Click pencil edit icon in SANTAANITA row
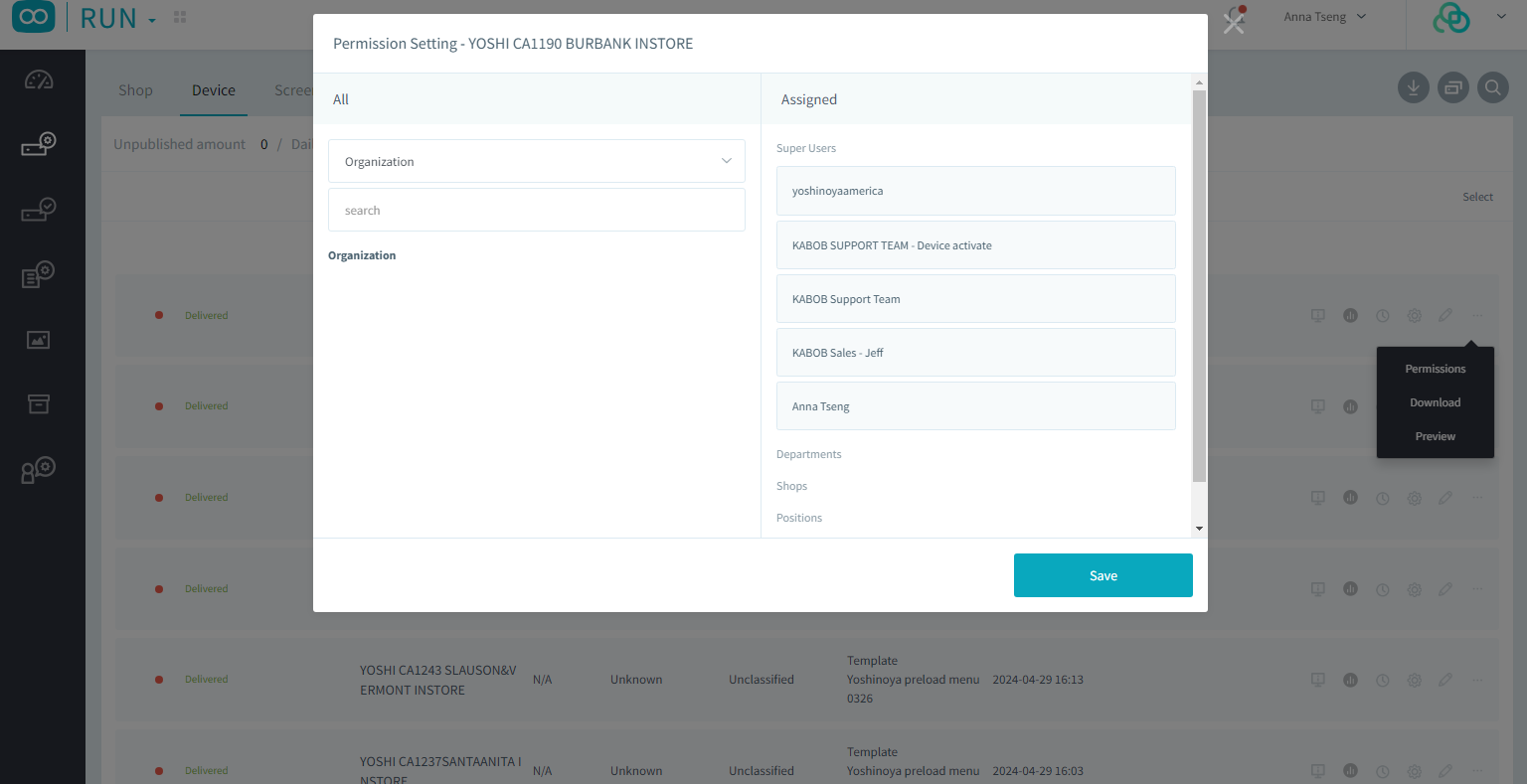The height and width of the screenshot is (784, 1527). [1445, 770]
